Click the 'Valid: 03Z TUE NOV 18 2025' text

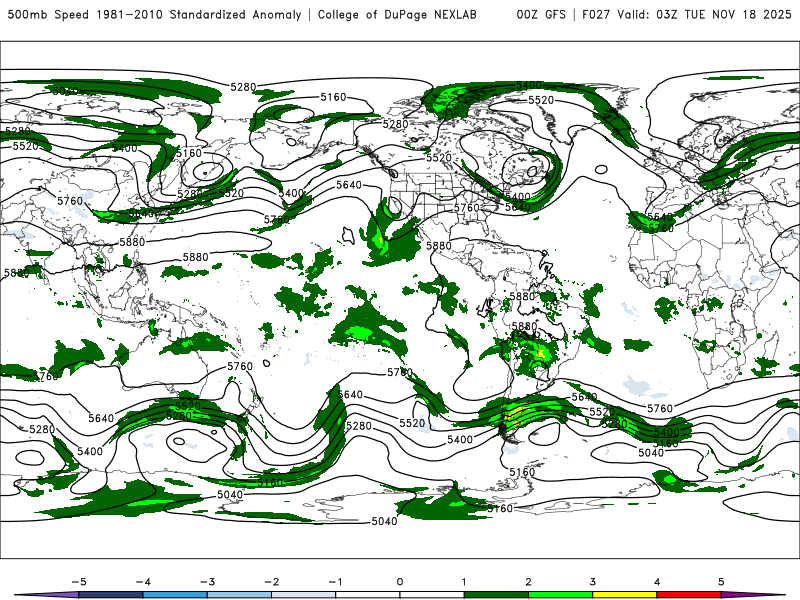tap(704, 14)
